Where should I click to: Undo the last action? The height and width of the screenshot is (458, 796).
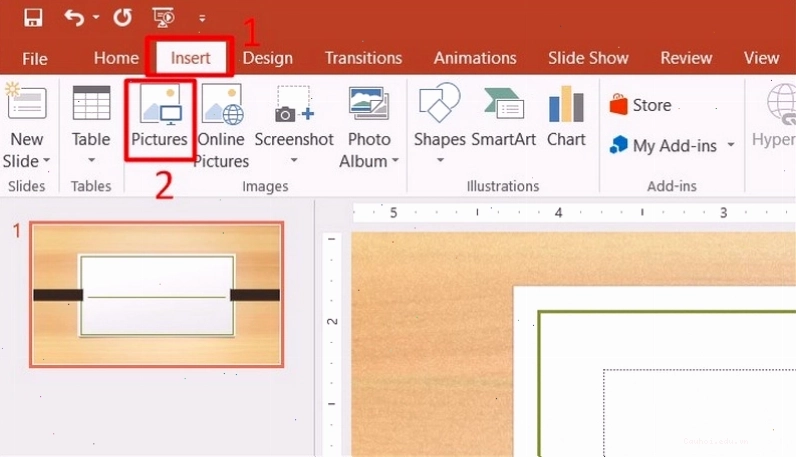(x=74, y=18)
